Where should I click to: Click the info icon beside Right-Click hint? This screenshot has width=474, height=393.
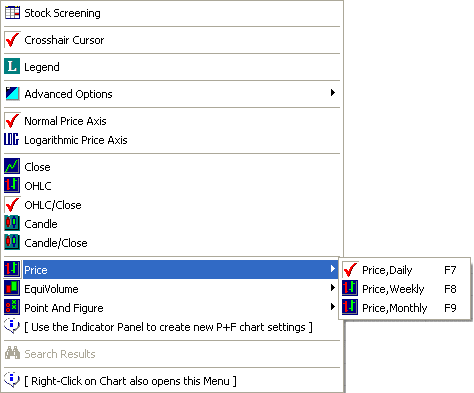[x=12, y=380]
